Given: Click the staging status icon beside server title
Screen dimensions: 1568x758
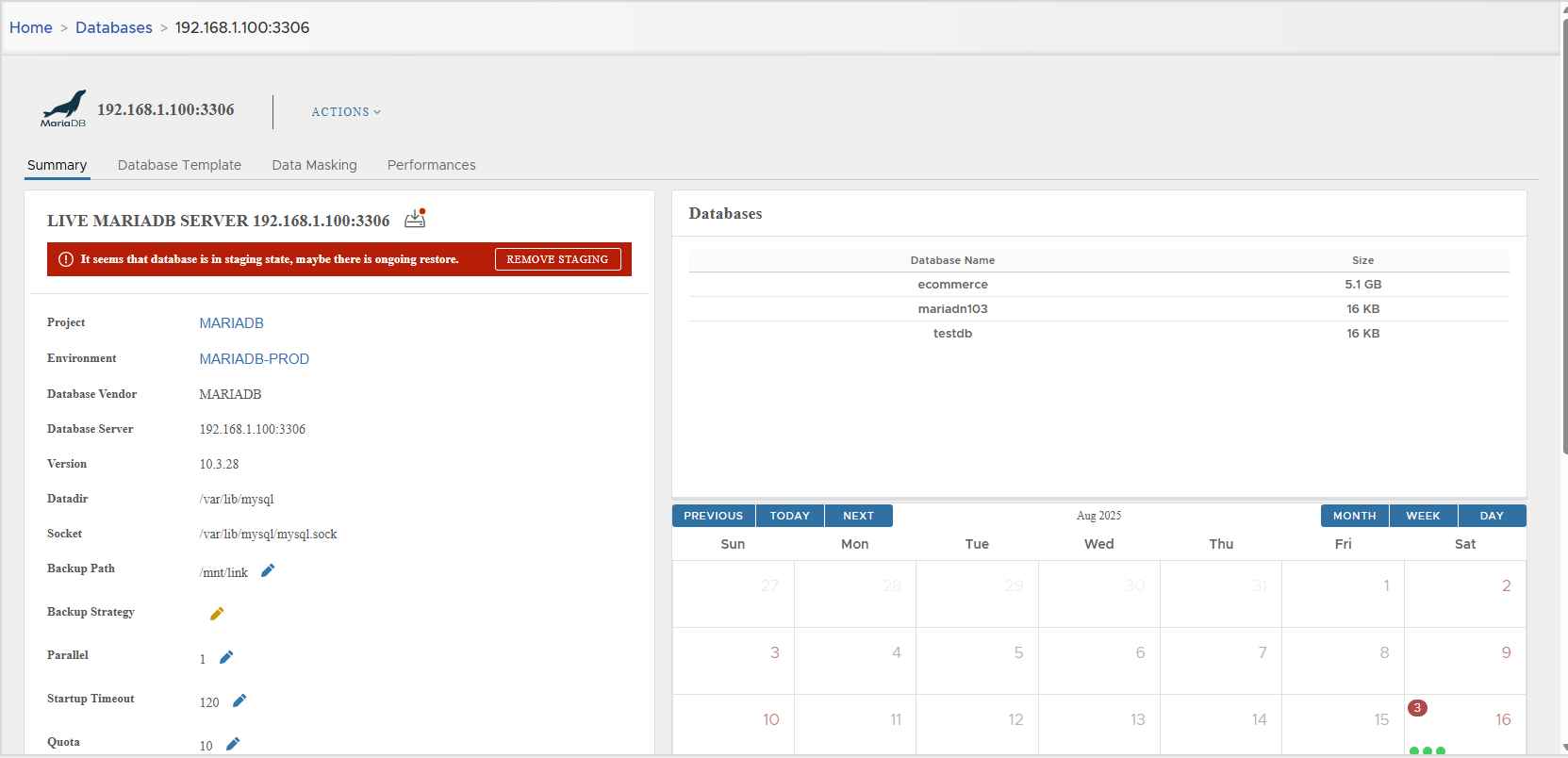Looking at the screenshot, I should pos(415,219).
